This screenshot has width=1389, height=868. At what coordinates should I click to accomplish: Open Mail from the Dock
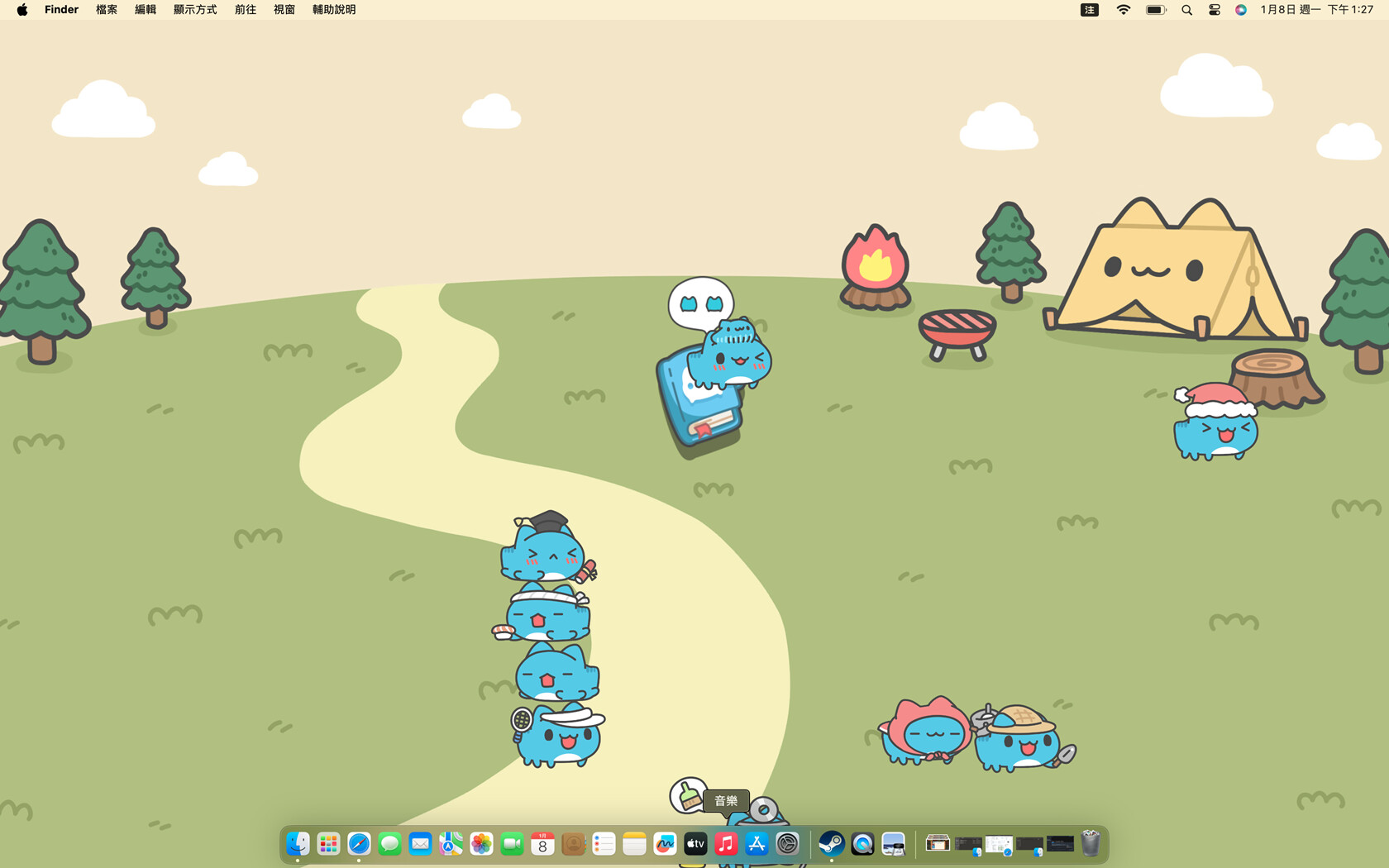pyautogui.click(x=420, y=844)
